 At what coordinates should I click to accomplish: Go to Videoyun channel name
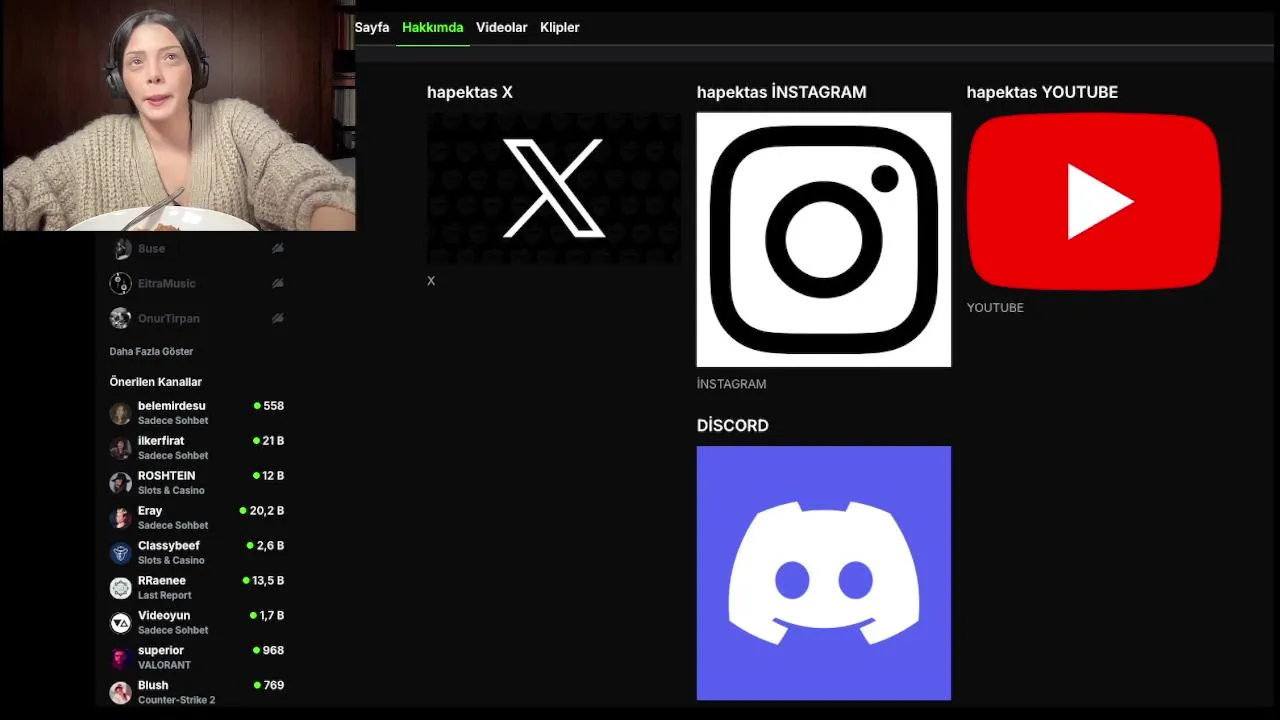click(164, 616)
